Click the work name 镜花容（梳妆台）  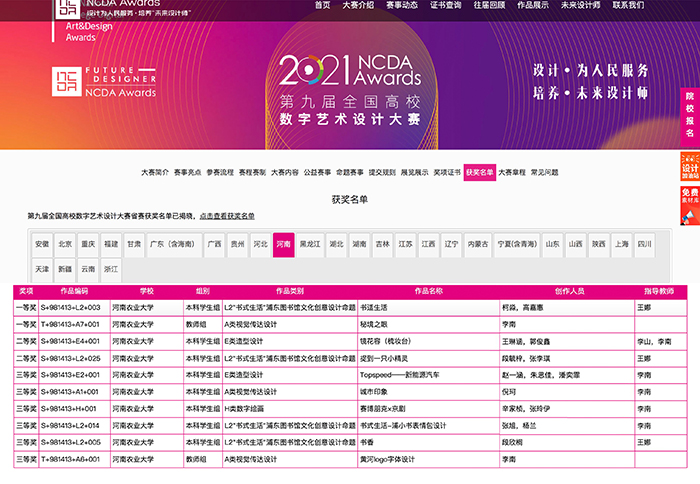[x=386, y=342]
